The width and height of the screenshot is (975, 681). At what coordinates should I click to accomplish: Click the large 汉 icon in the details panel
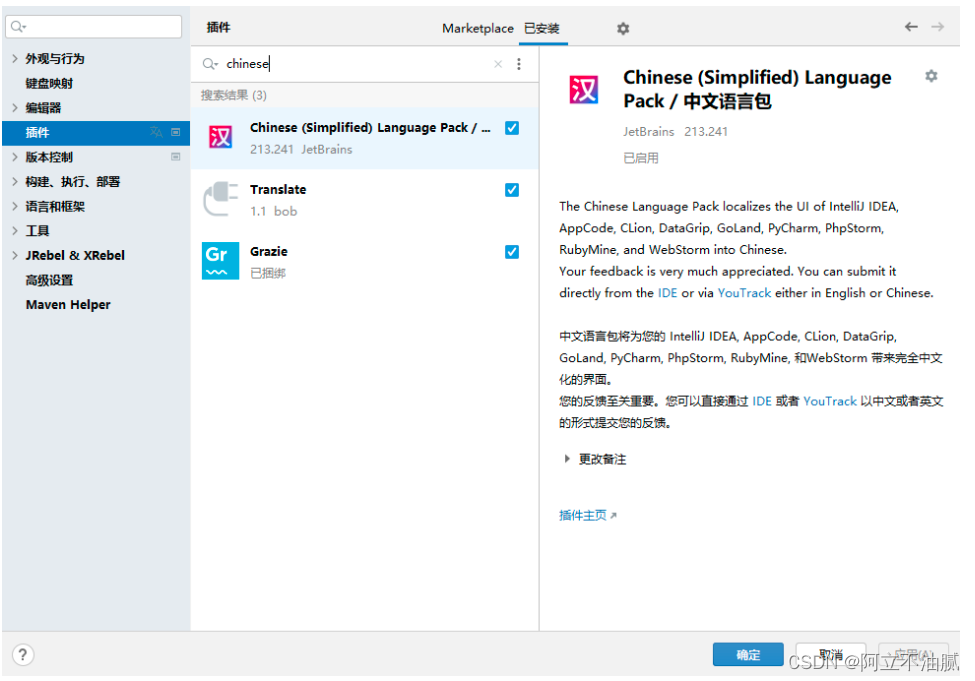[584, 89]
